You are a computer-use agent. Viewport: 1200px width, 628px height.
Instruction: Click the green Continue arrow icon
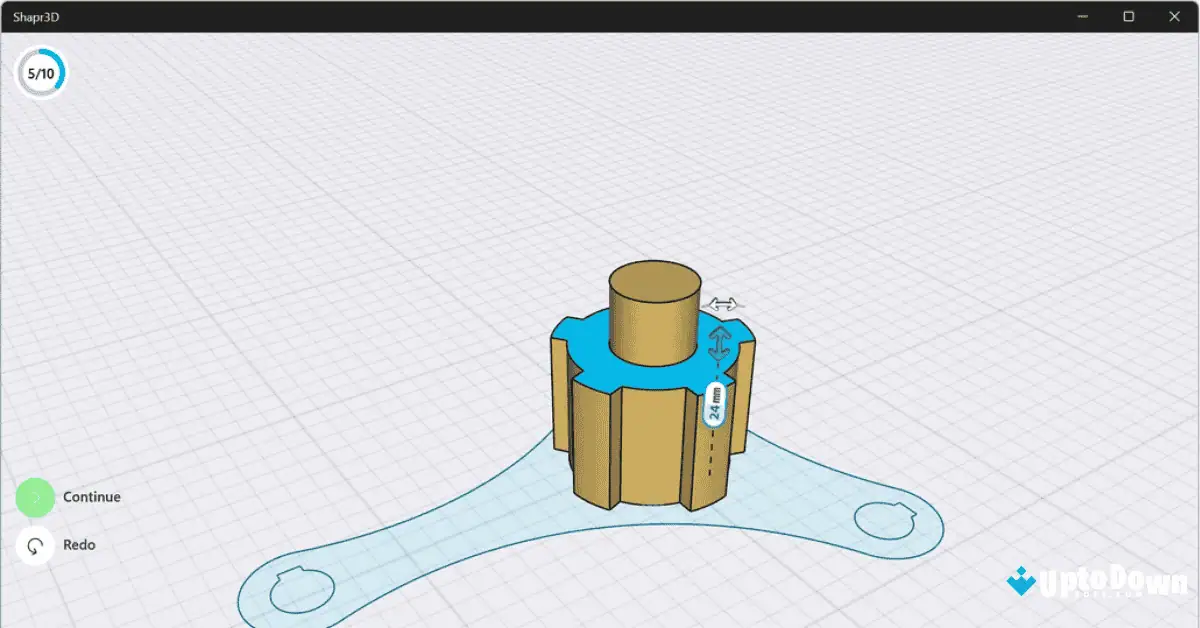pos(35,496)
